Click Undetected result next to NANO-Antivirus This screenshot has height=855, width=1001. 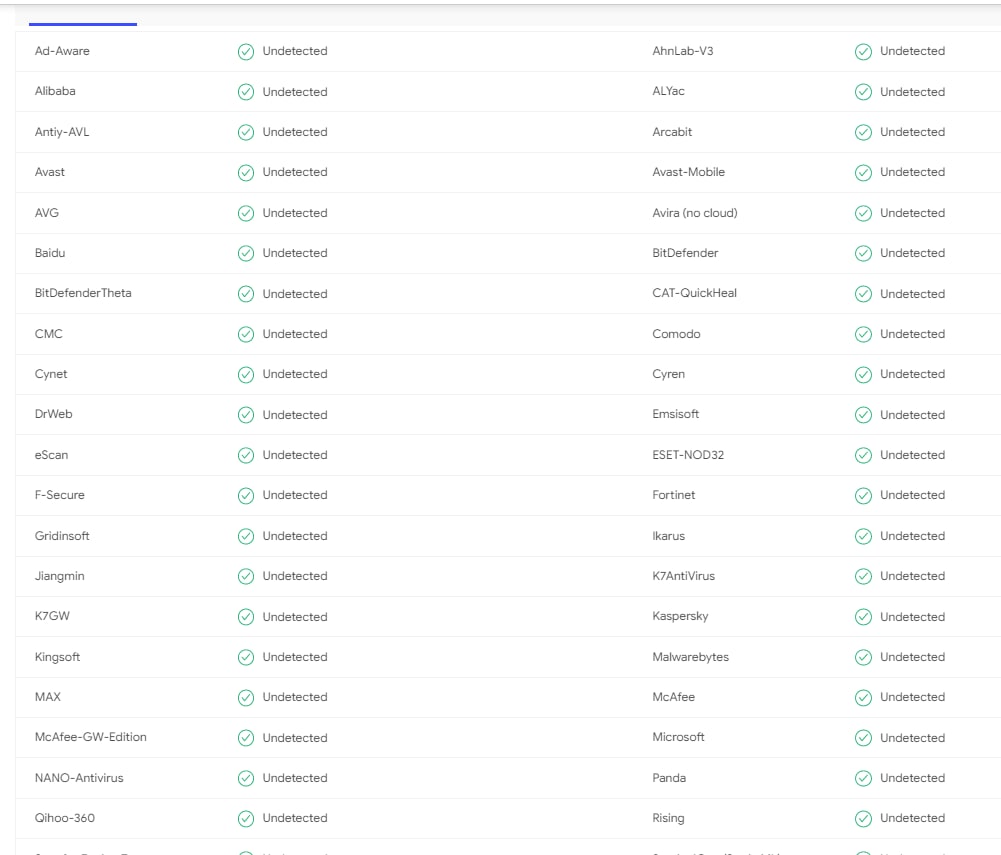(x=295, y=778)
